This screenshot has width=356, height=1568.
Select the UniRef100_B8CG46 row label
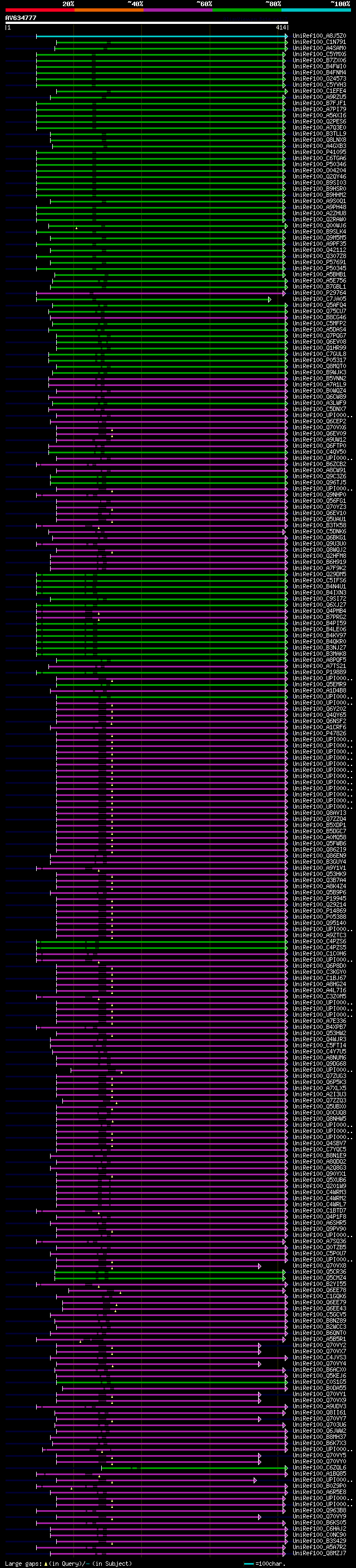pyautogui.click(x=319, y=317)
